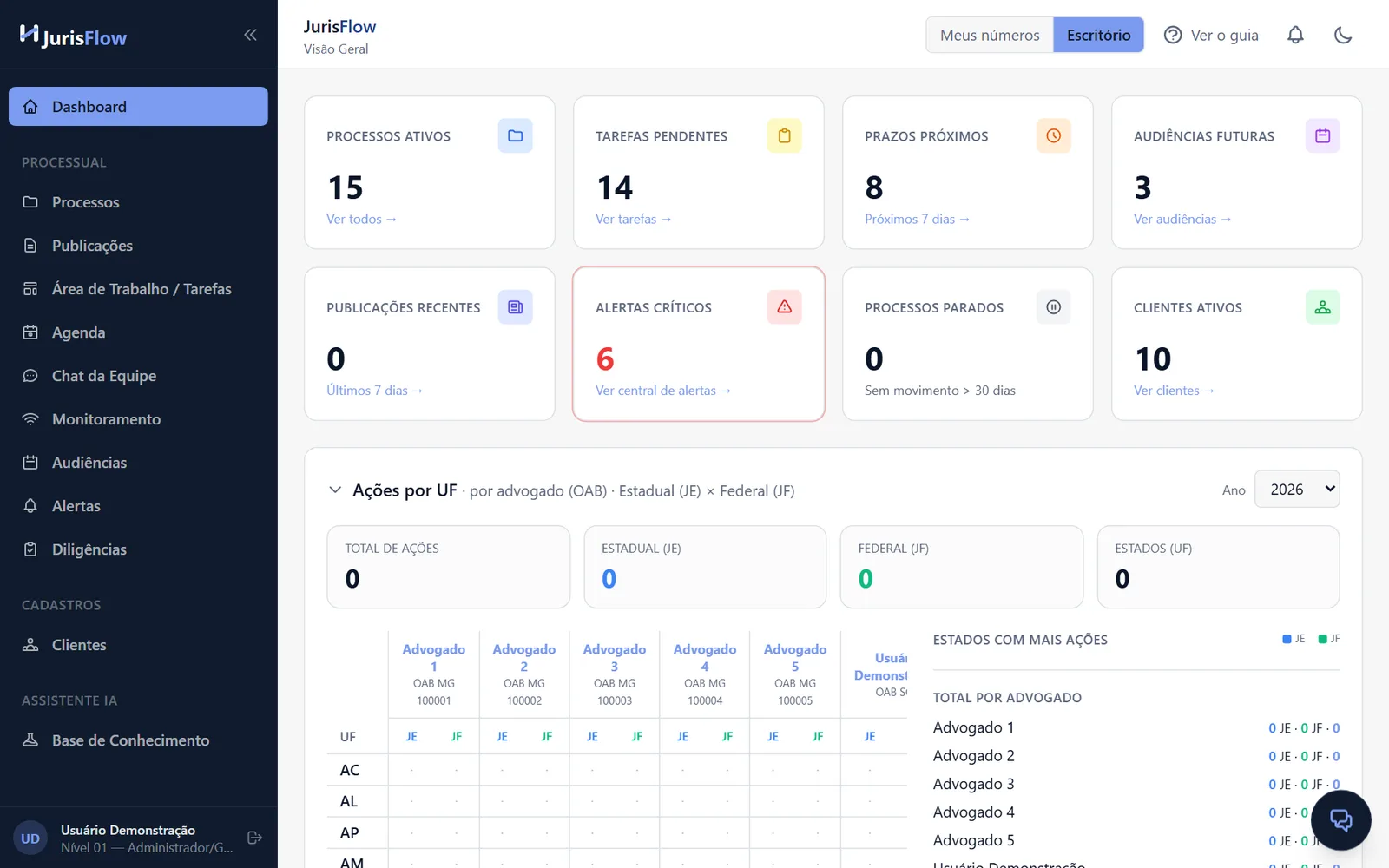Open Audiências in sidebar
Viewport: 1389px width, 868px height.
[138, 462]
